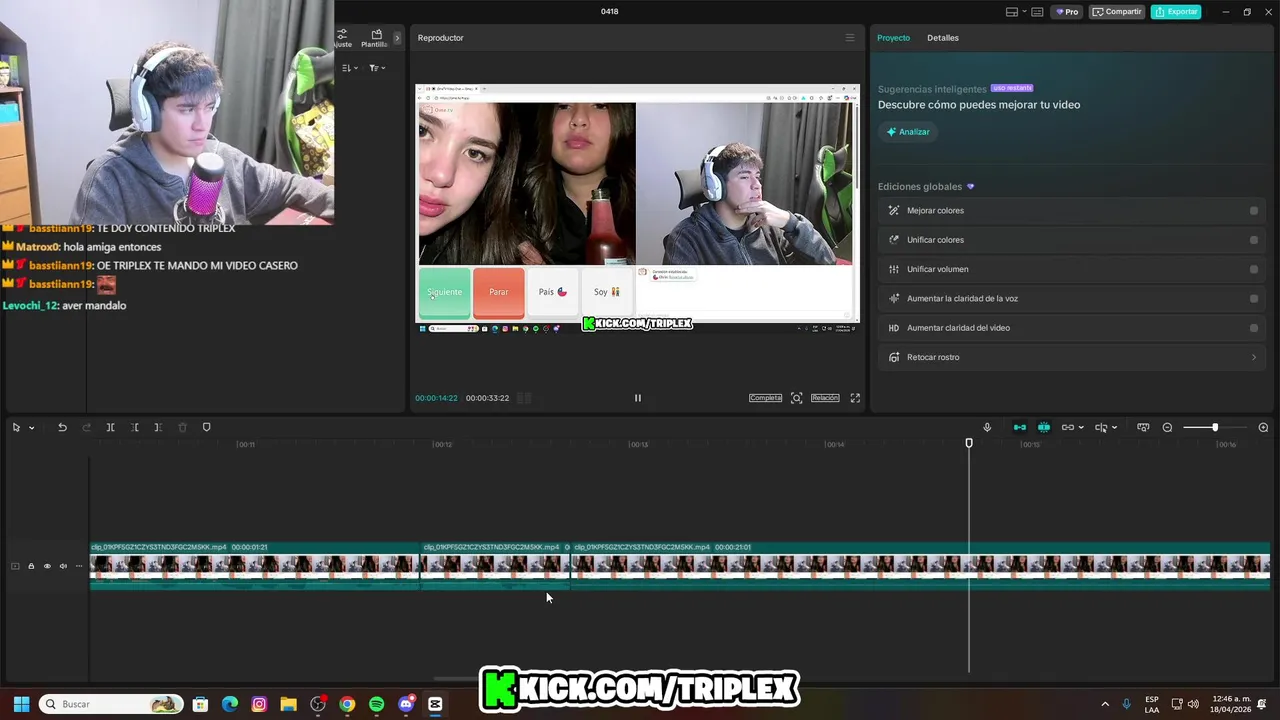The width and height of the screenshot is (1280, 720).
Task: Zoom out the timeline
Action: pyautogui.click(x=1167, y=427)
